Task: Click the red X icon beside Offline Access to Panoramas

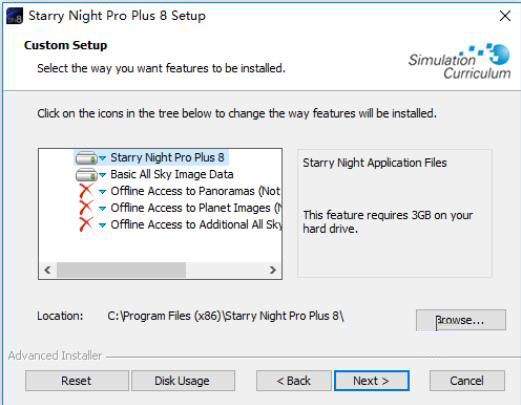Action: 86,191
